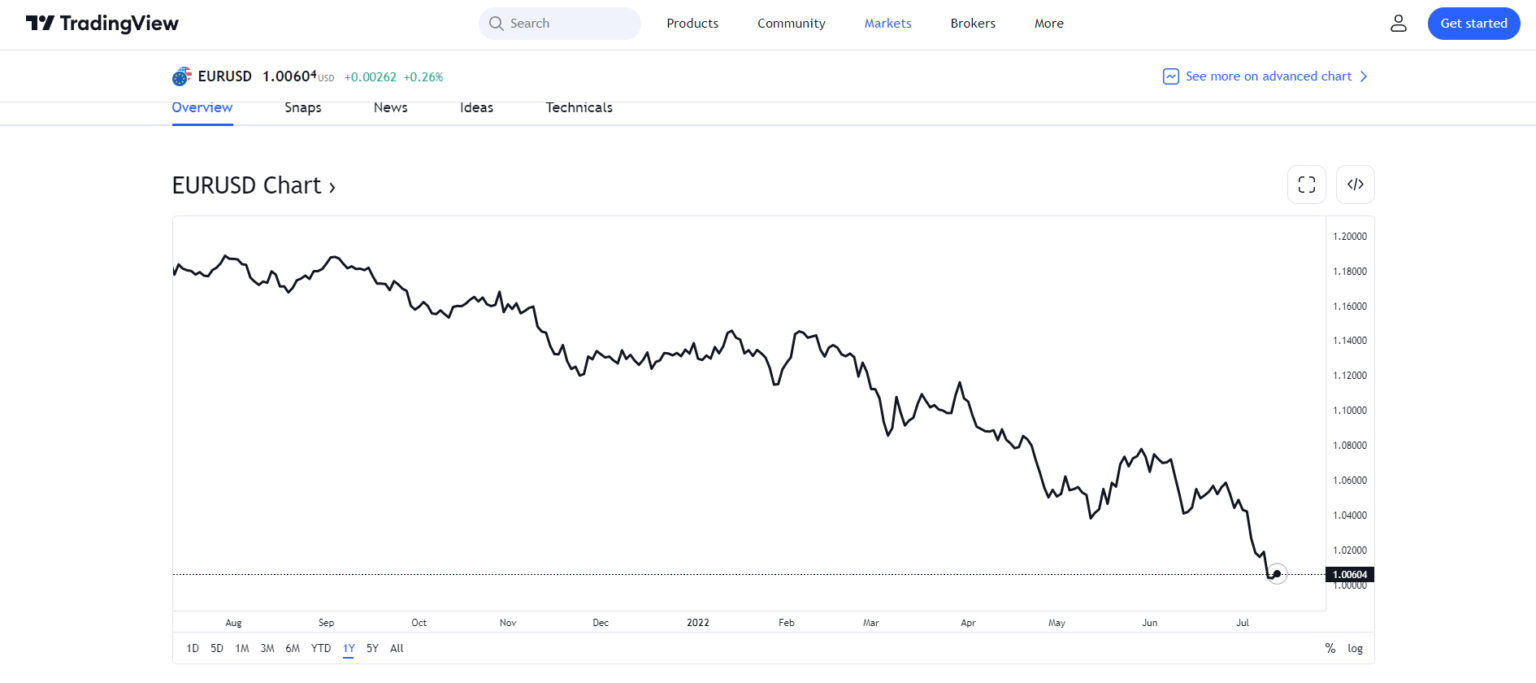Open See more on advanced chart link
Screen dimensions: 1536x683
coord(1266,76)
